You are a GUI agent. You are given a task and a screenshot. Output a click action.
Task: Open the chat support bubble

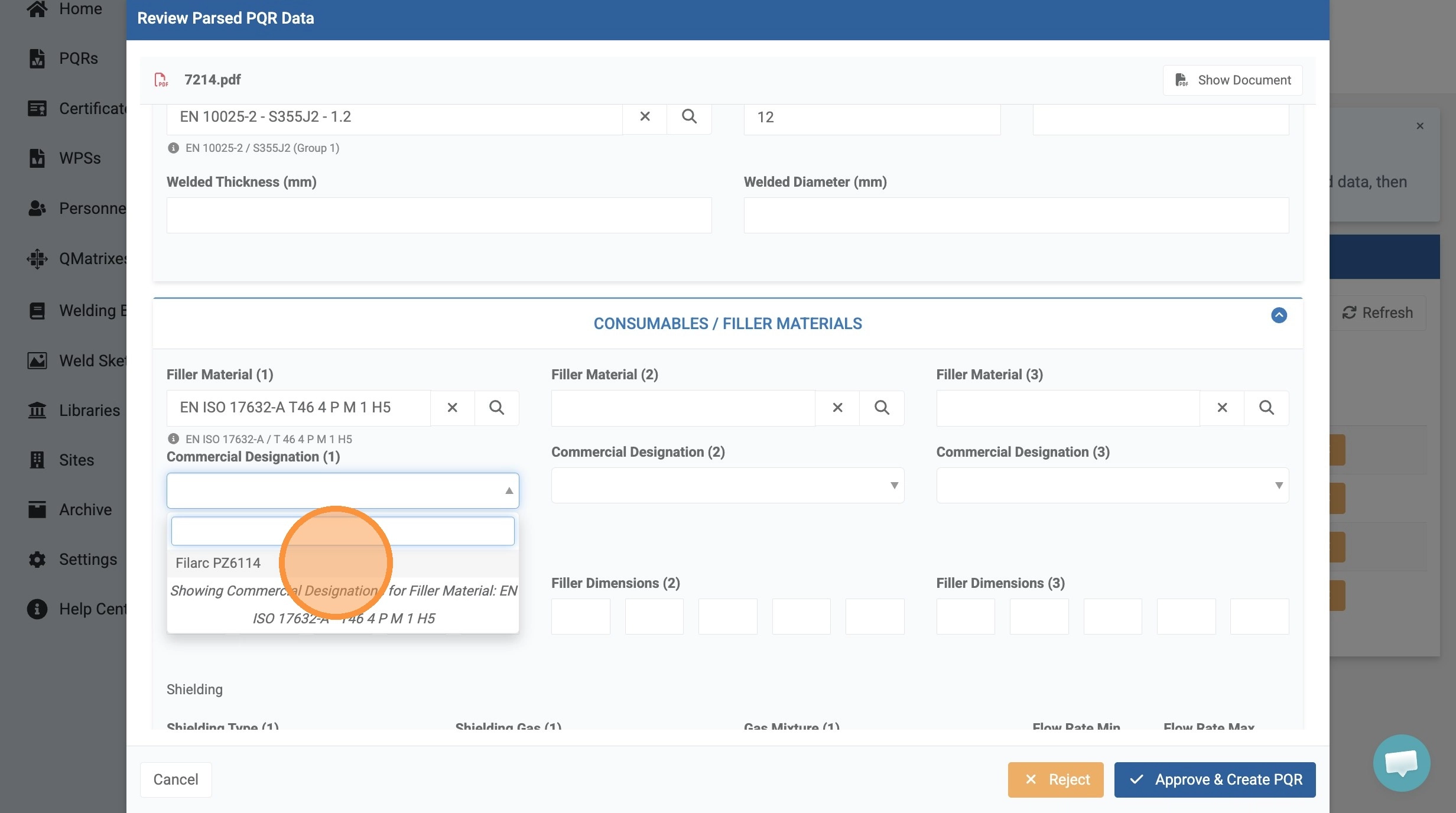point(1402,763)
